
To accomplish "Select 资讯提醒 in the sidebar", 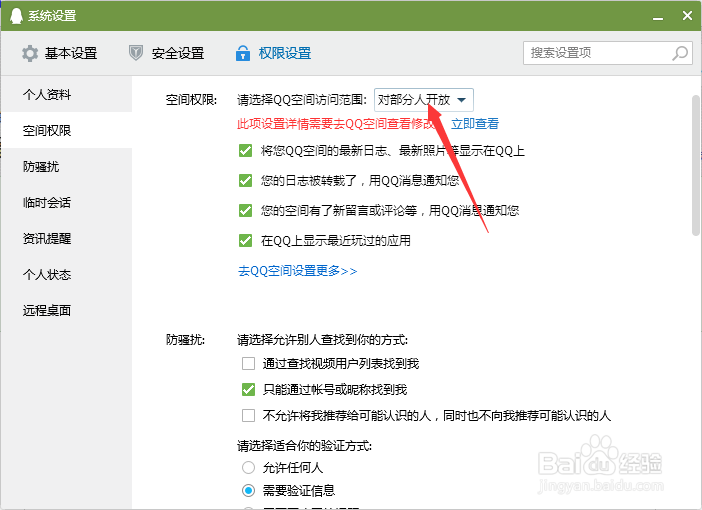I will [66, 238].
